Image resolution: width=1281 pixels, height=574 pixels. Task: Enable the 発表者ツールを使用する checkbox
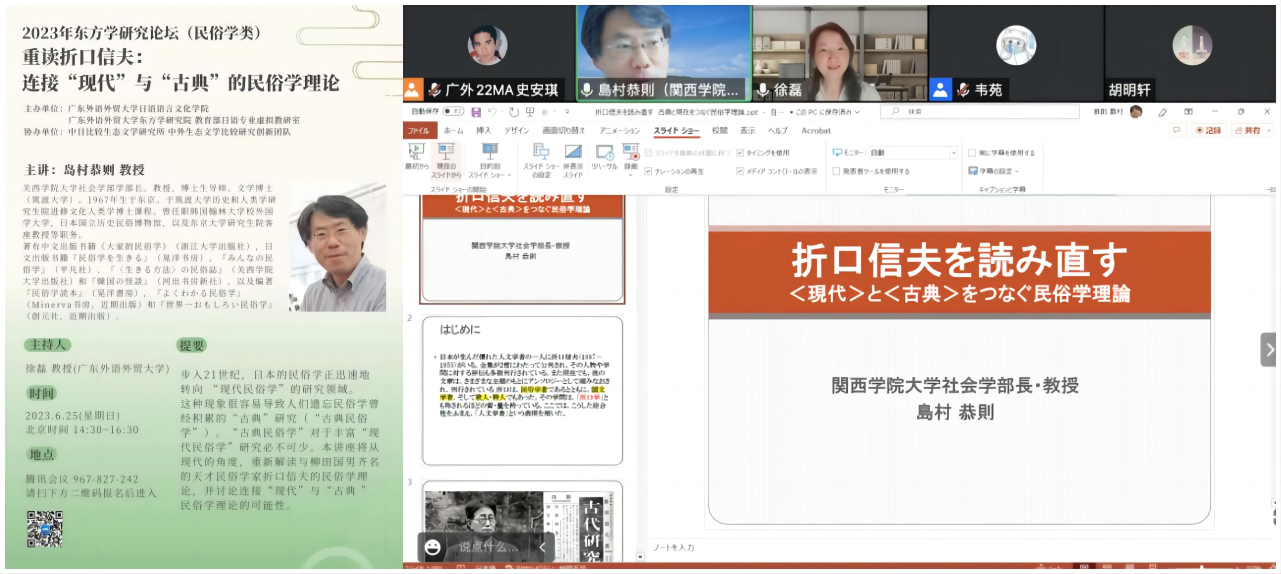tap(836, 171)
